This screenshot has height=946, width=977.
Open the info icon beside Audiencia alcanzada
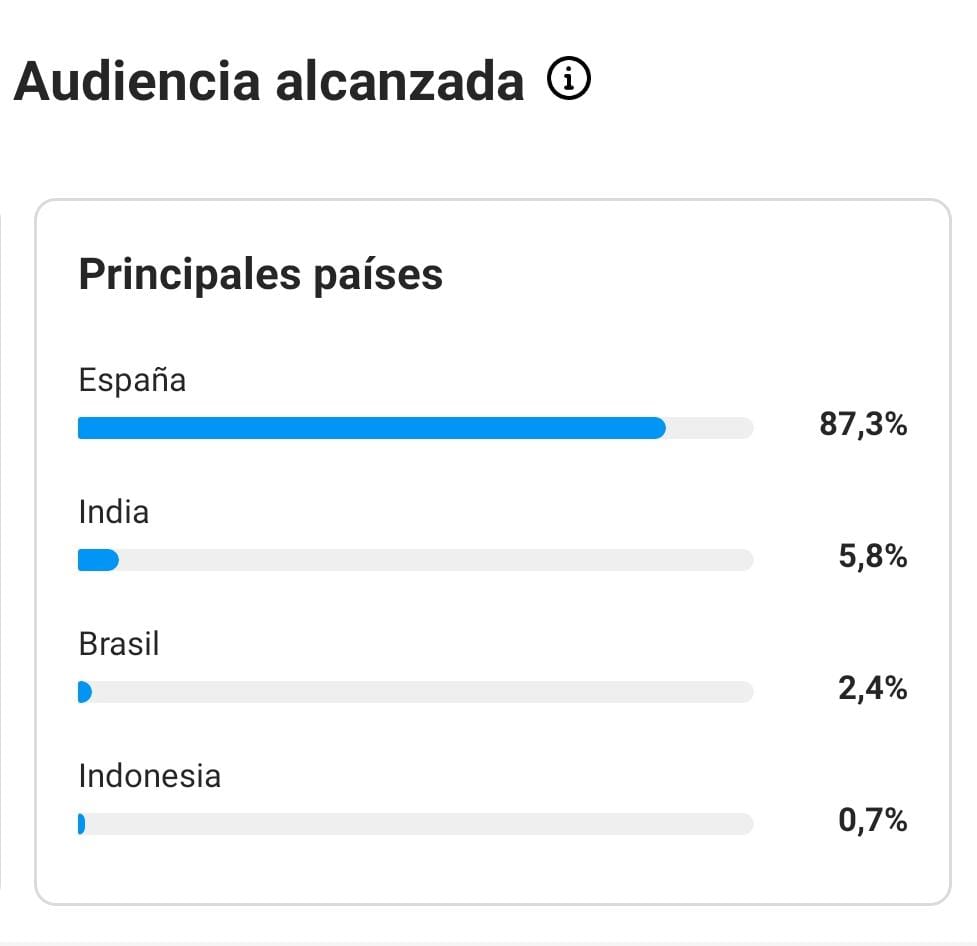568,78
